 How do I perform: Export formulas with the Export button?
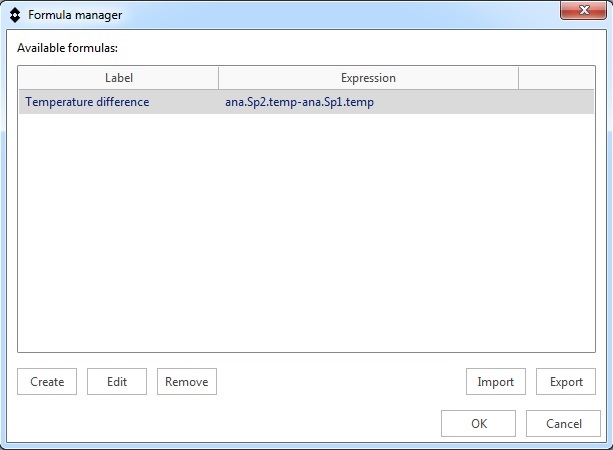[x=566, y=382]
